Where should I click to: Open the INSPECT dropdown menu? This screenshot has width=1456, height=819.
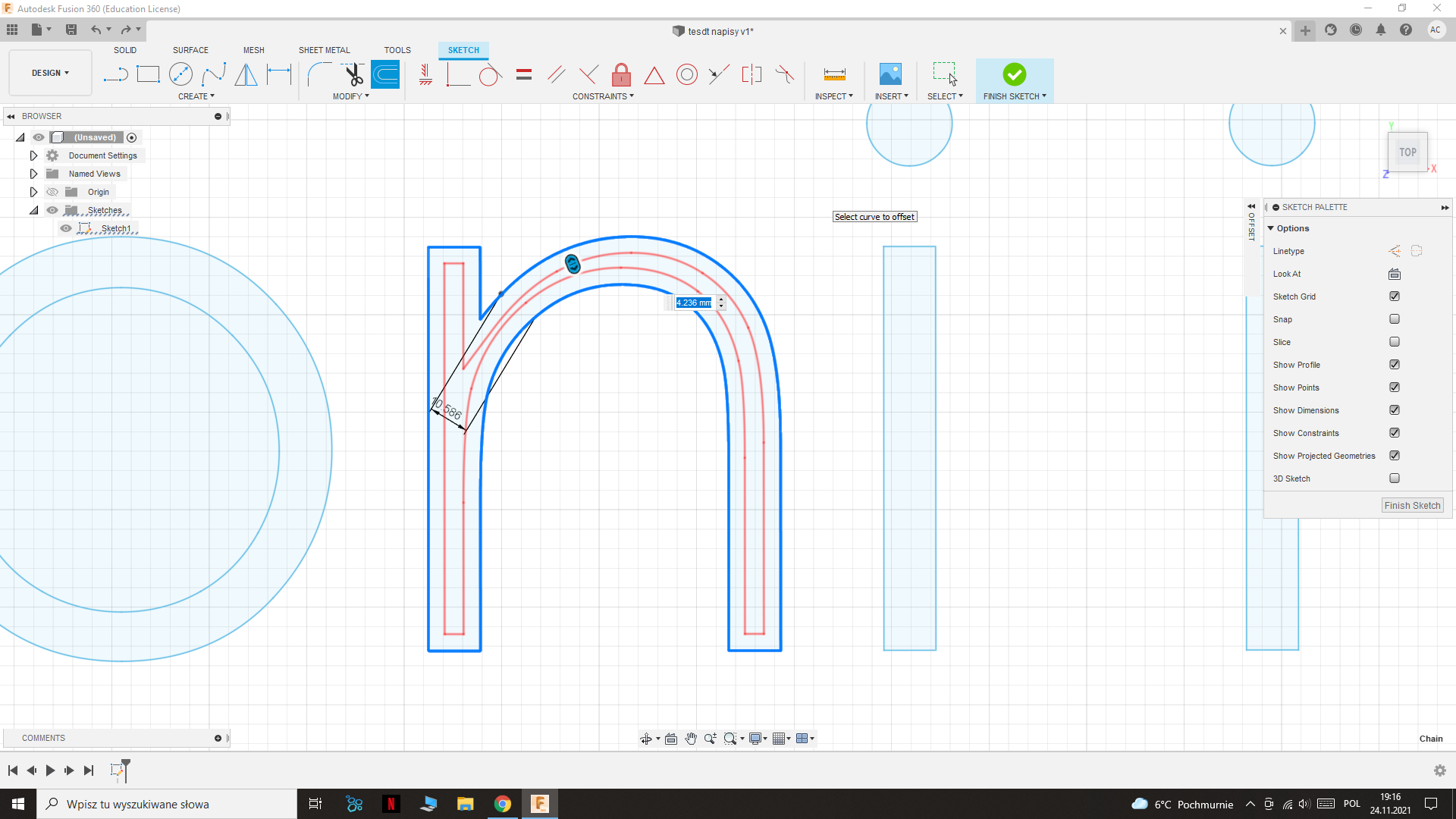(834, 96)
